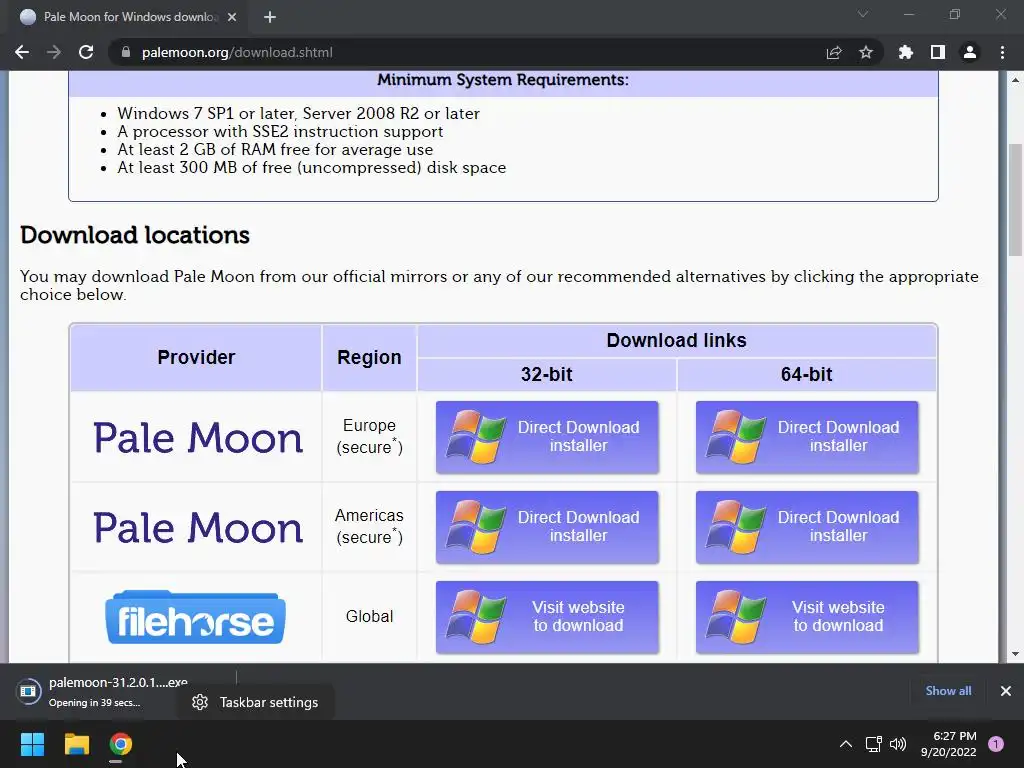
Task: Click the SSE2 processor requirement line
Action: (x=280, y=132)
